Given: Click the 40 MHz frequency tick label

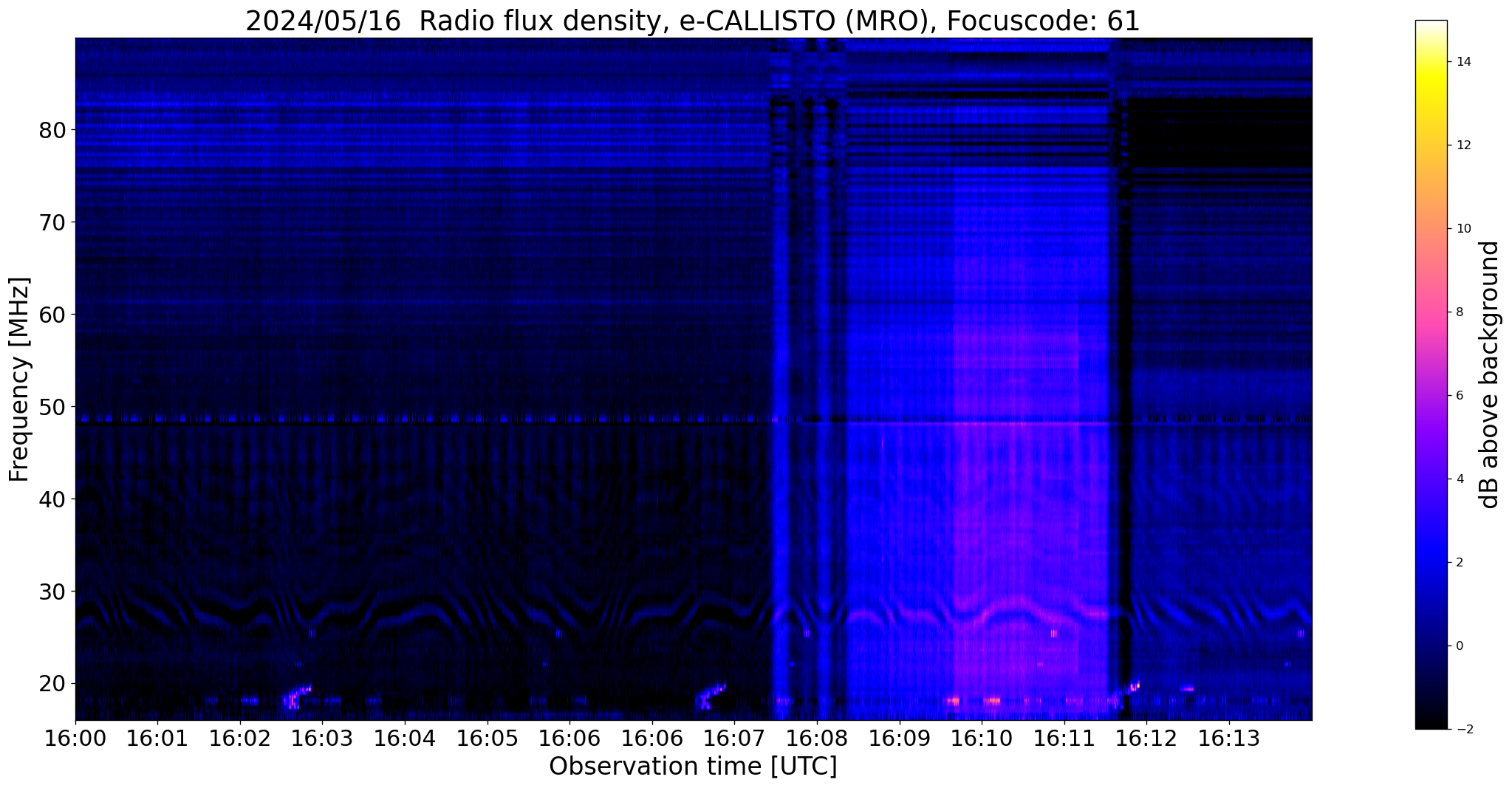Looking at the screenshot, I should (x=52, y=499).
